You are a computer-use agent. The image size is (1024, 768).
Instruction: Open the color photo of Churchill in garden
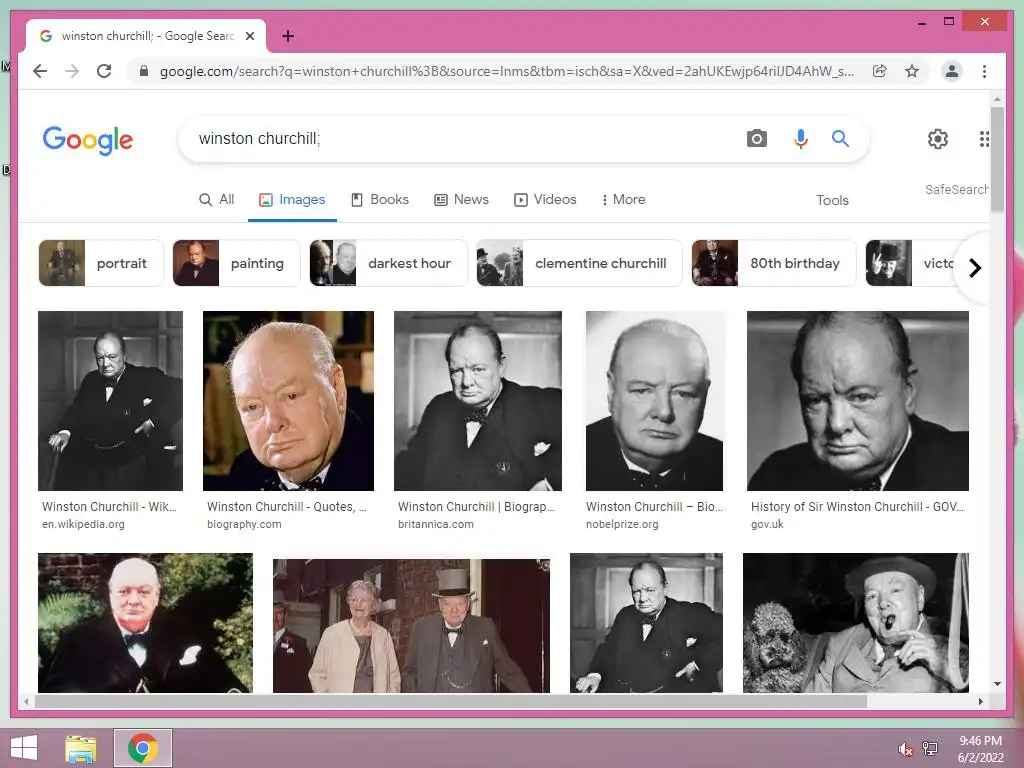point(145,622)
